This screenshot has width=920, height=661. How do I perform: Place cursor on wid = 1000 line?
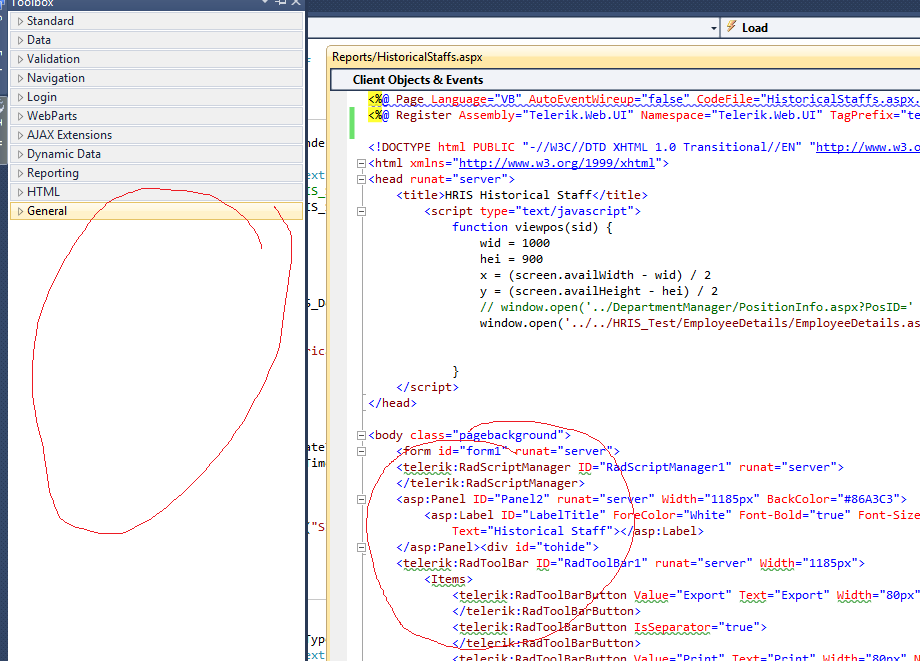coord(515,243)
